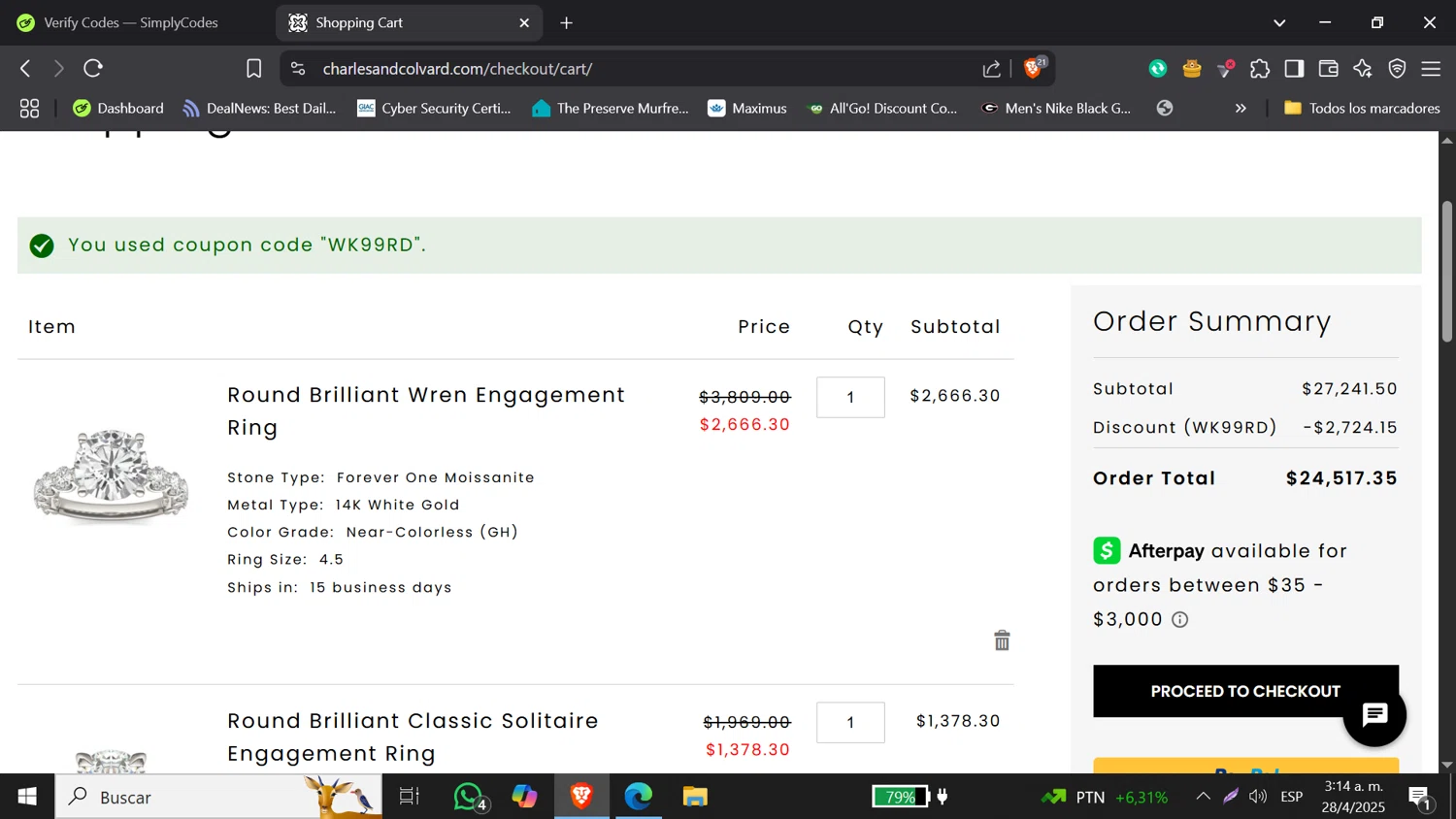Click Wren Engagement Ring product image
The image size is (1456, 819).
click(111, 475)
